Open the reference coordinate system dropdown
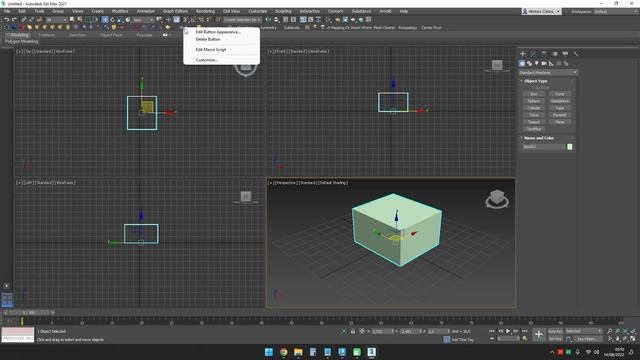This screenshot has width=640, height=360. click(x=143, y=19)
